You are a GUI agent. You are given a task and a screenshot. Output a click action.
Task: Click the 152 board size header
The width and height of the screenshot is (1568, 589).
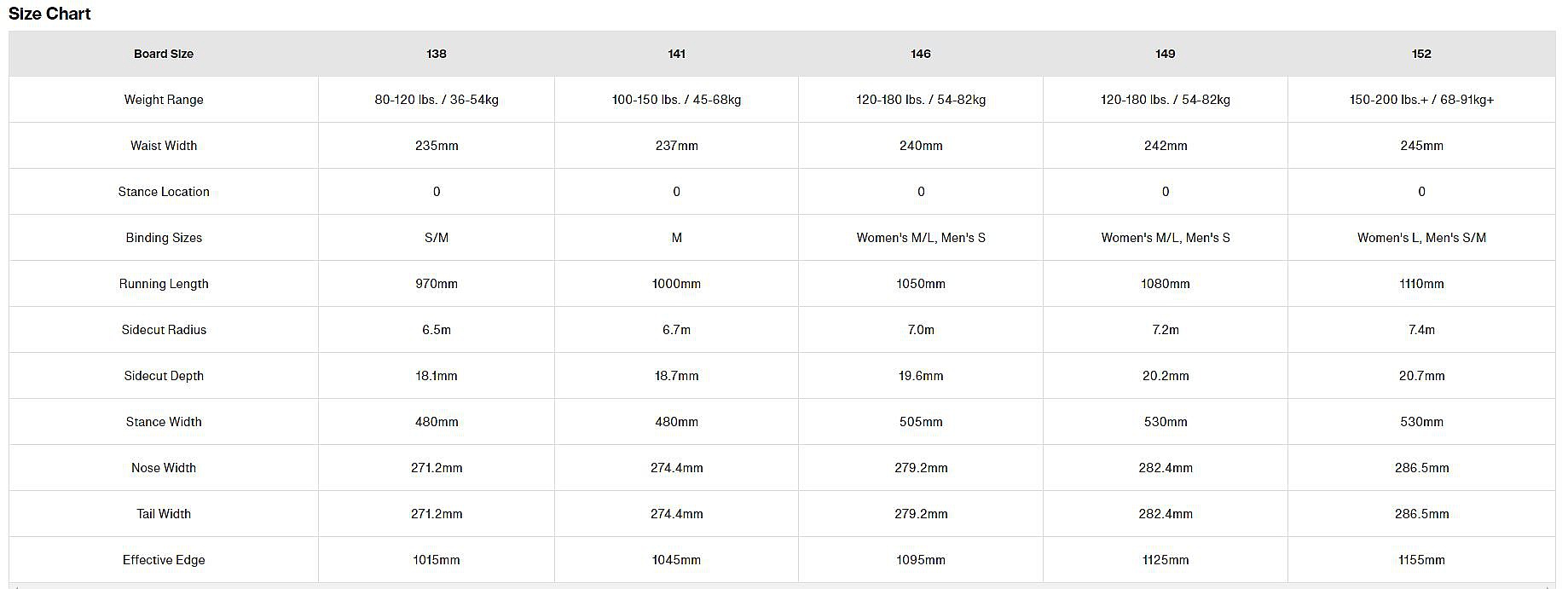click(1421, 54)
